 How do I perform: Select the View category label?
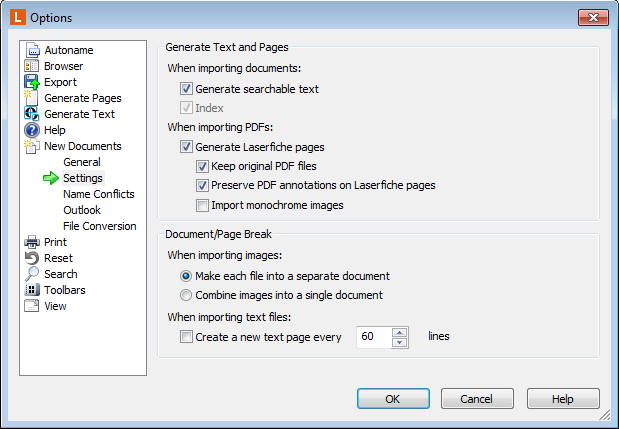point(55,306)
